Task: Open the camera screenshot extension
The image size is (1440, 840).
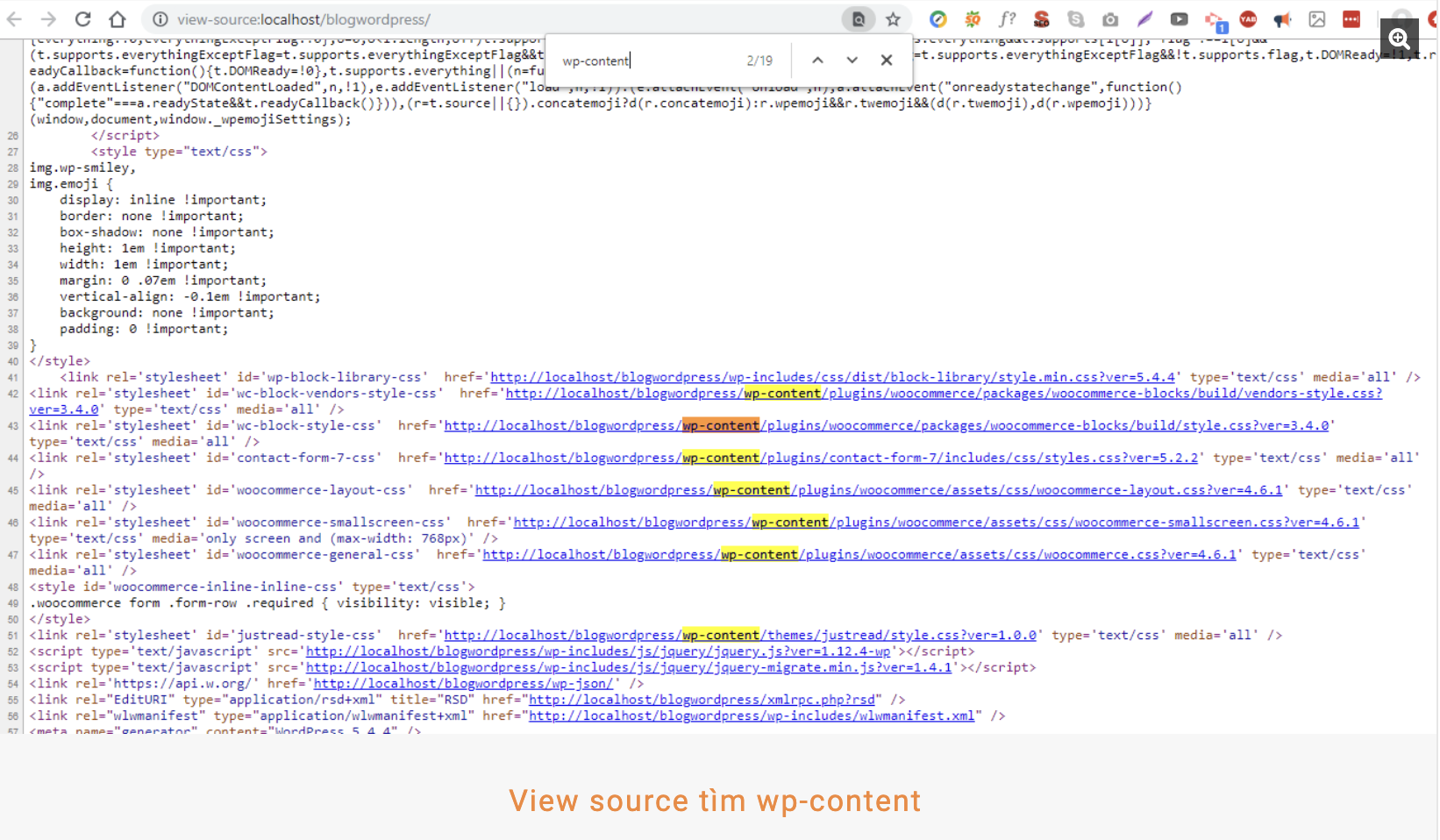Action: pyautogui.click(x=1110, y=19)
